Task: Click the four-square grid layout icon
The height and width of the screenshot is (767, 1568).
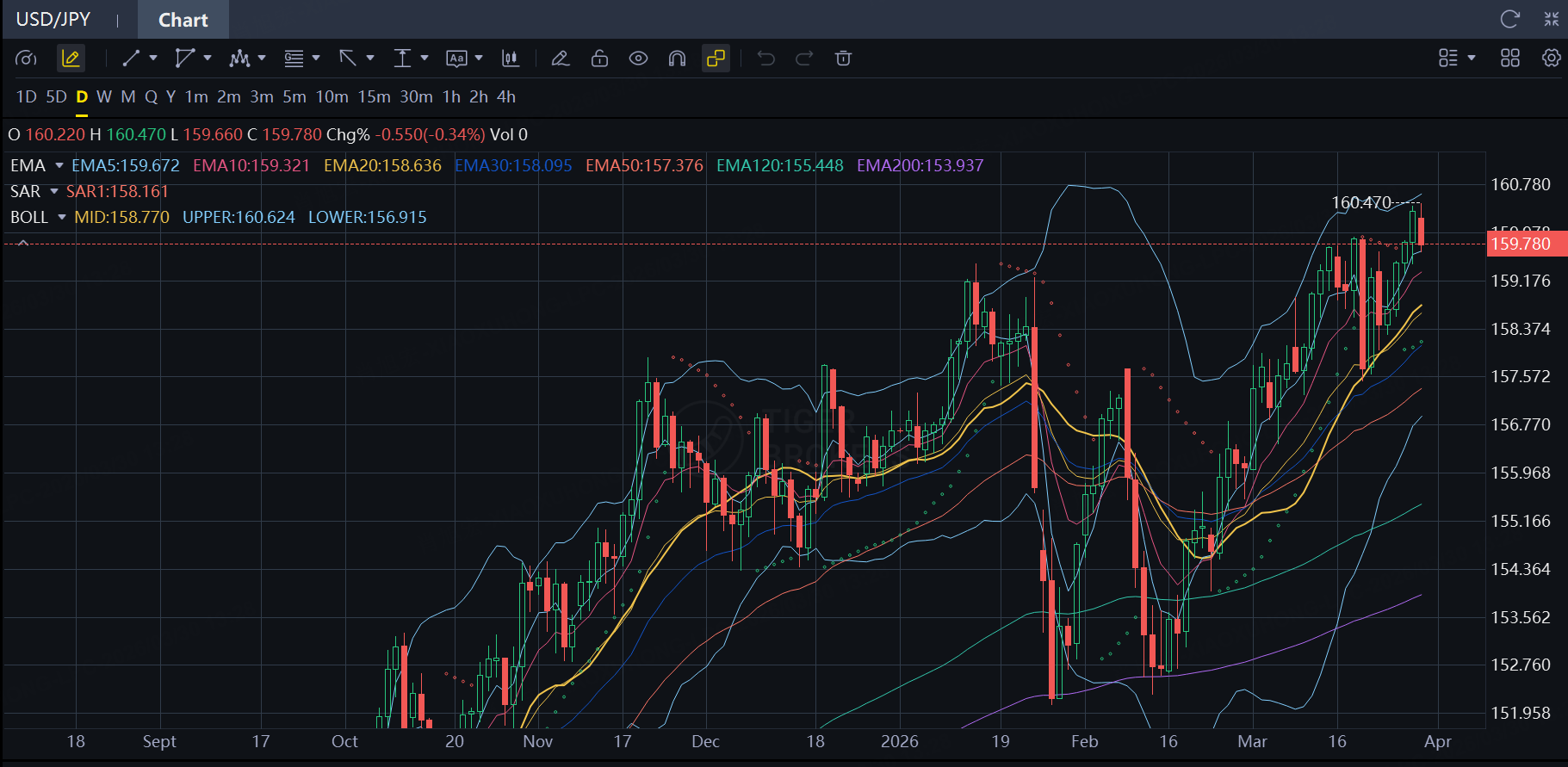Action: click(x=1510, y=59)
